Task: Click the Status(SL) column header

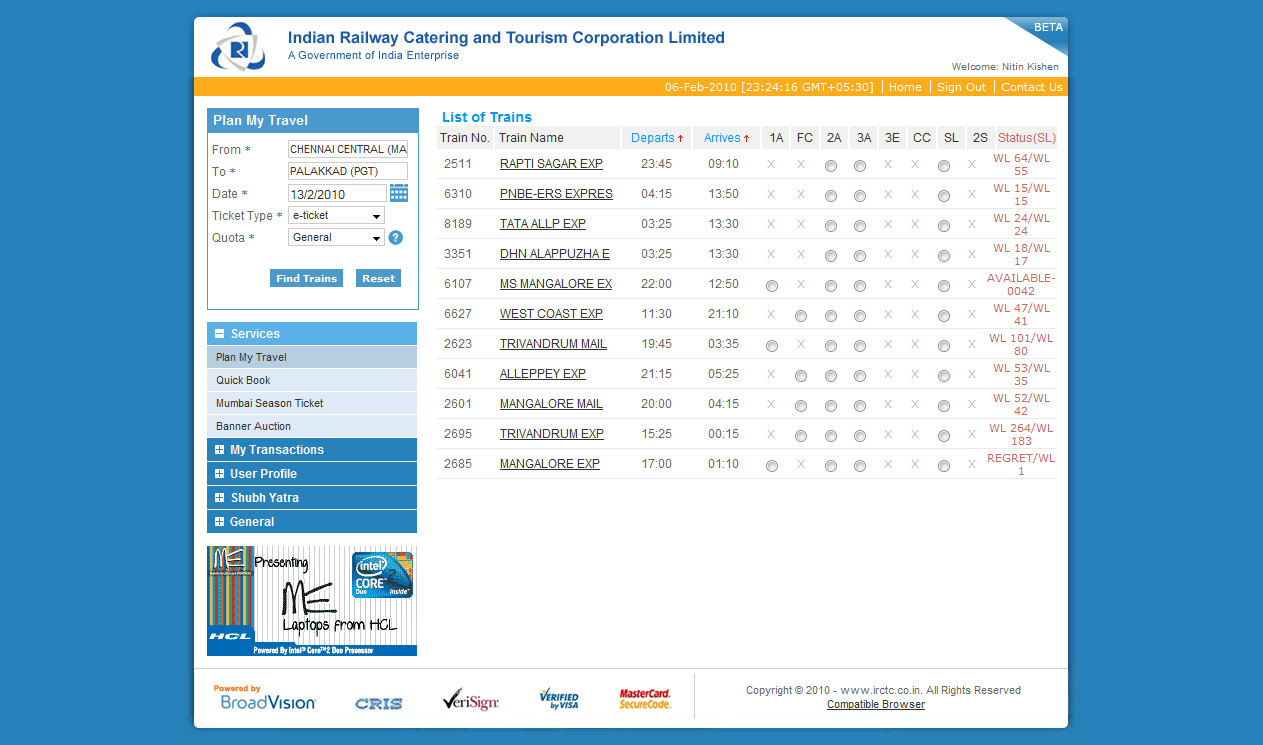Action: [1027, 138]
